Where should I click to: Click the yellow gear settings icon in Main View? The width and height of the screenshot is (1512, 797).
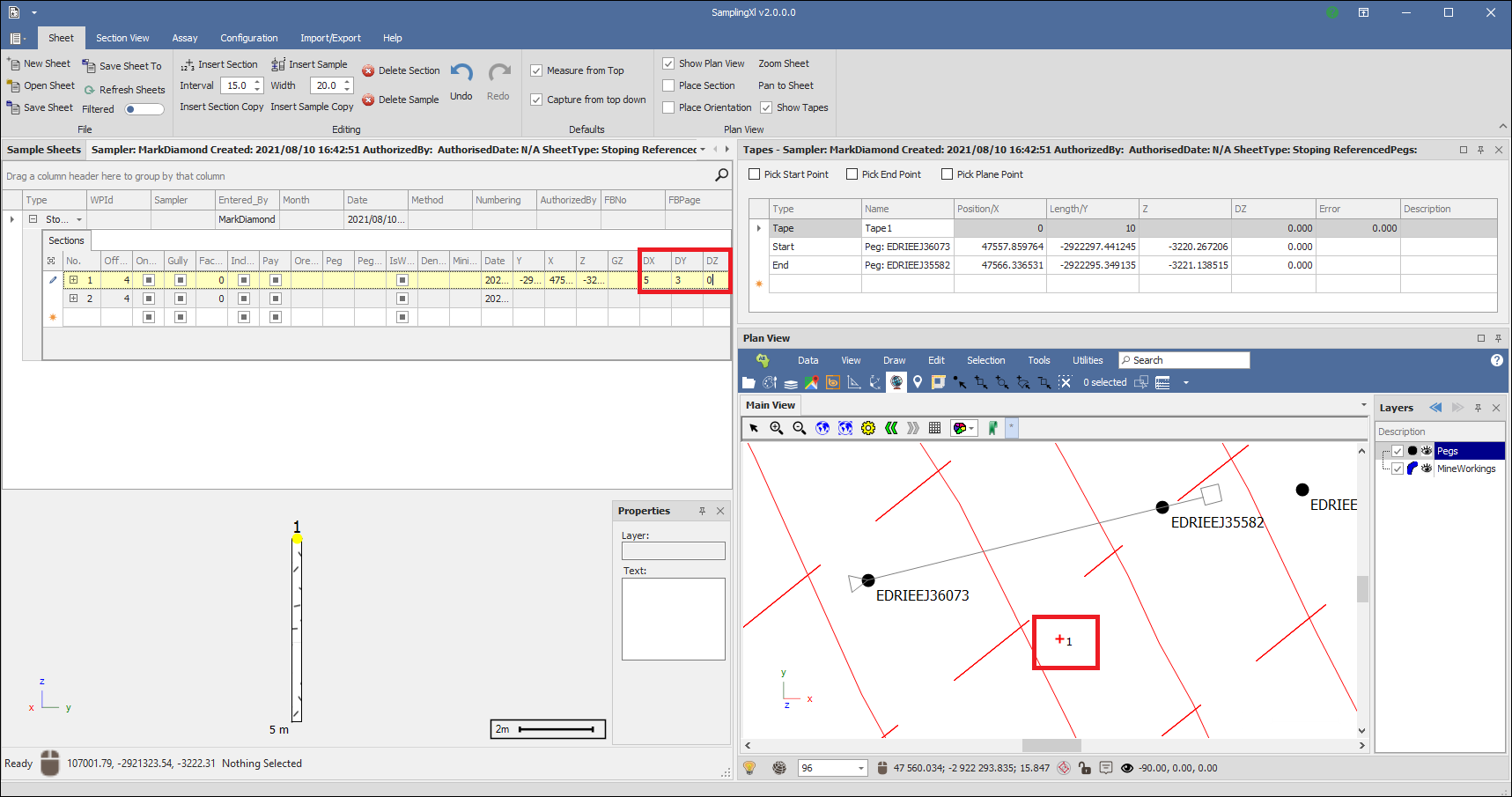868,428
